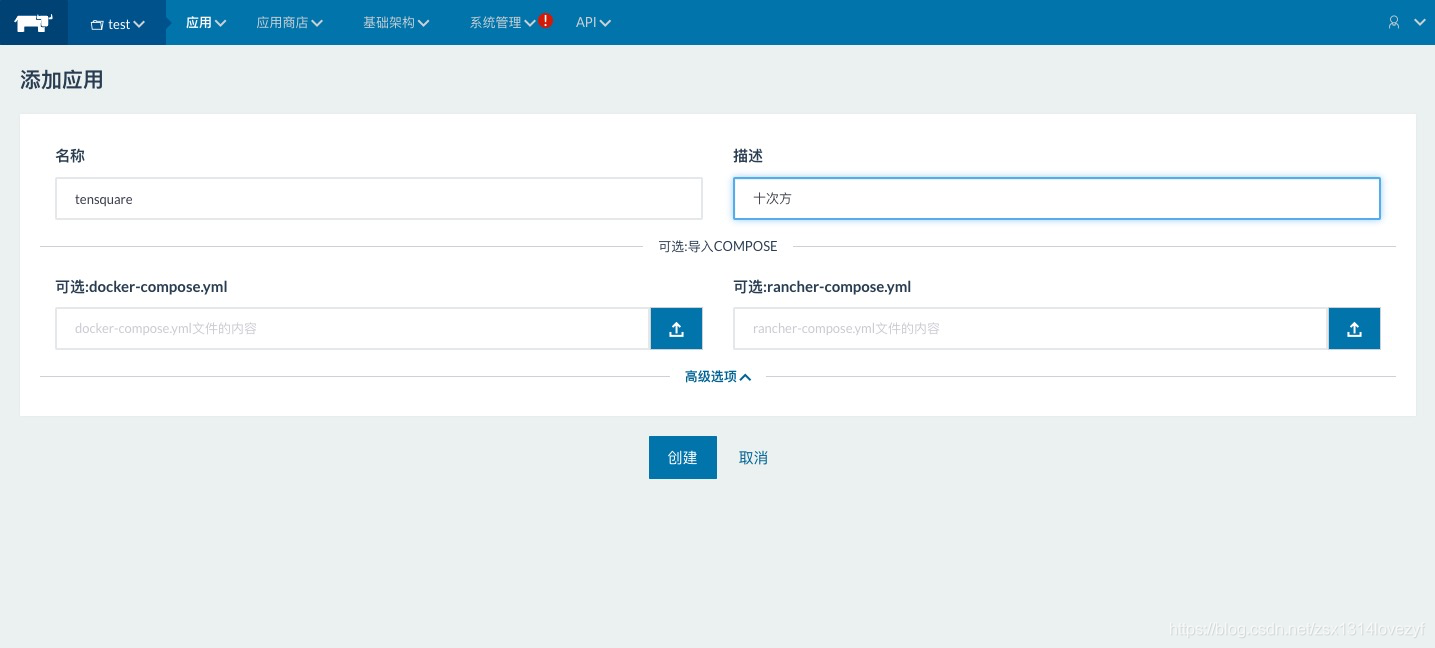
Task: Open the test environment dropdown
Action: tap(117, 23)
